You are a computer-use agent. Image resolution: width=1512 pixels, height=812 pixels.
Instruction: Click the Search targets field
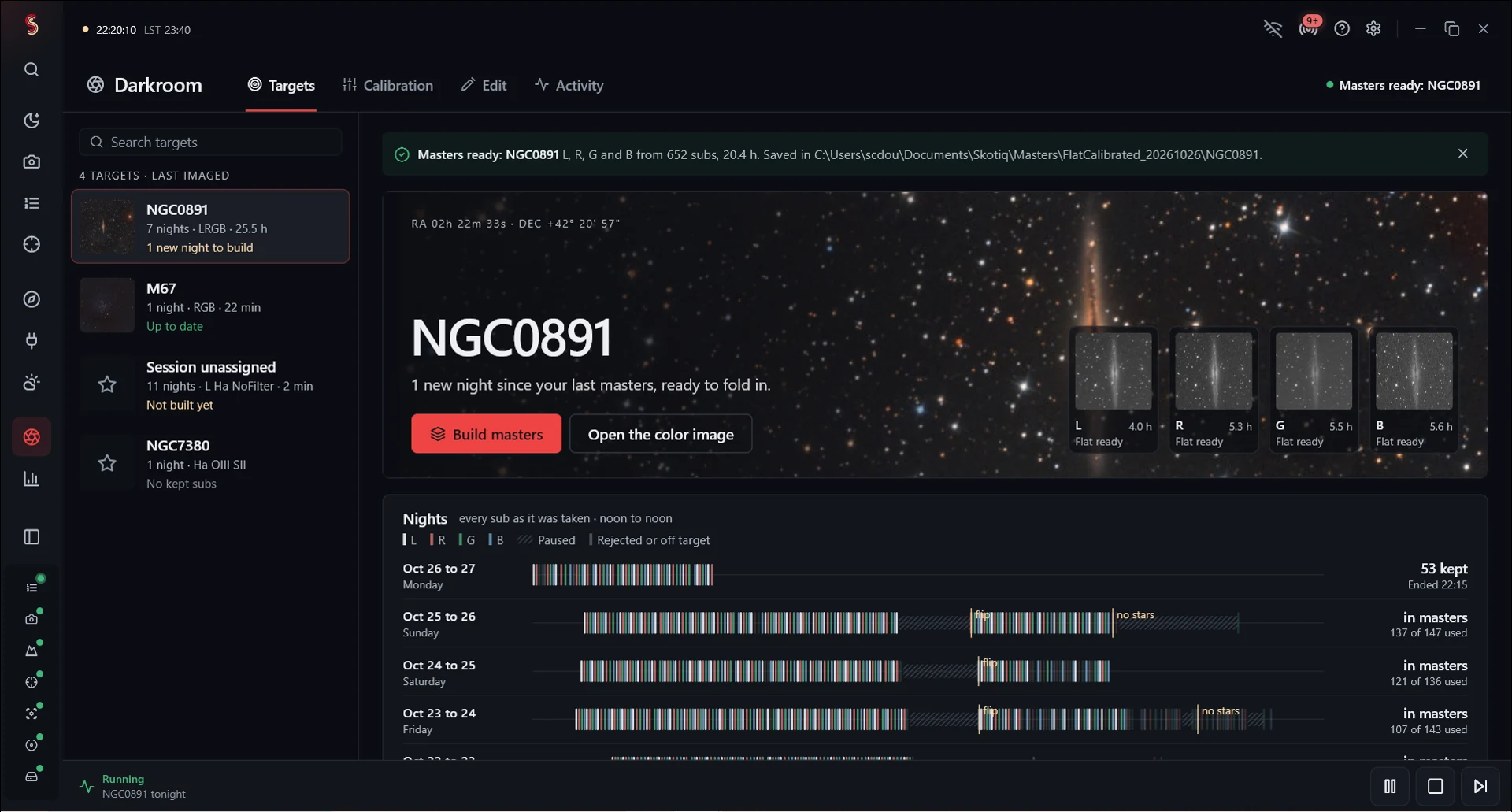210,142
